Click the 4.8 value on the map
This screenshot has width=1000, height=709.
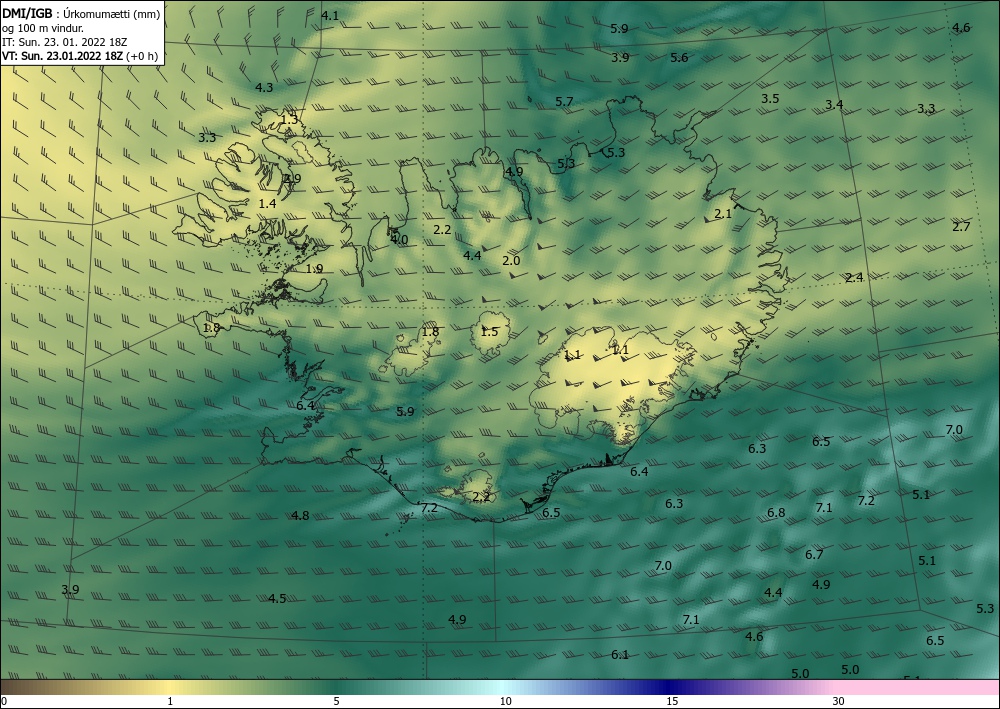[x=300, y=516]
